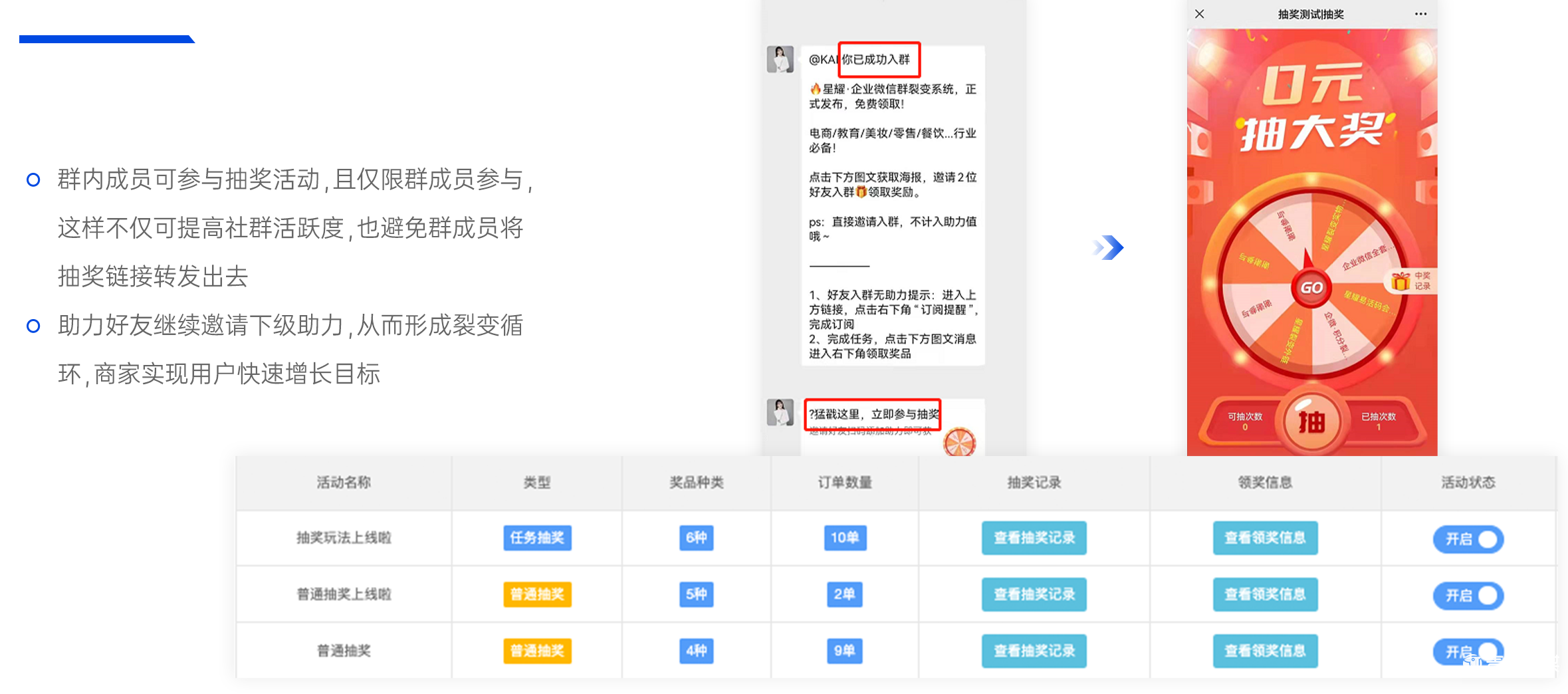Click the 活动状态 column header
The height and width of the screenshot is (694, 1568).
pos(1468,483)
